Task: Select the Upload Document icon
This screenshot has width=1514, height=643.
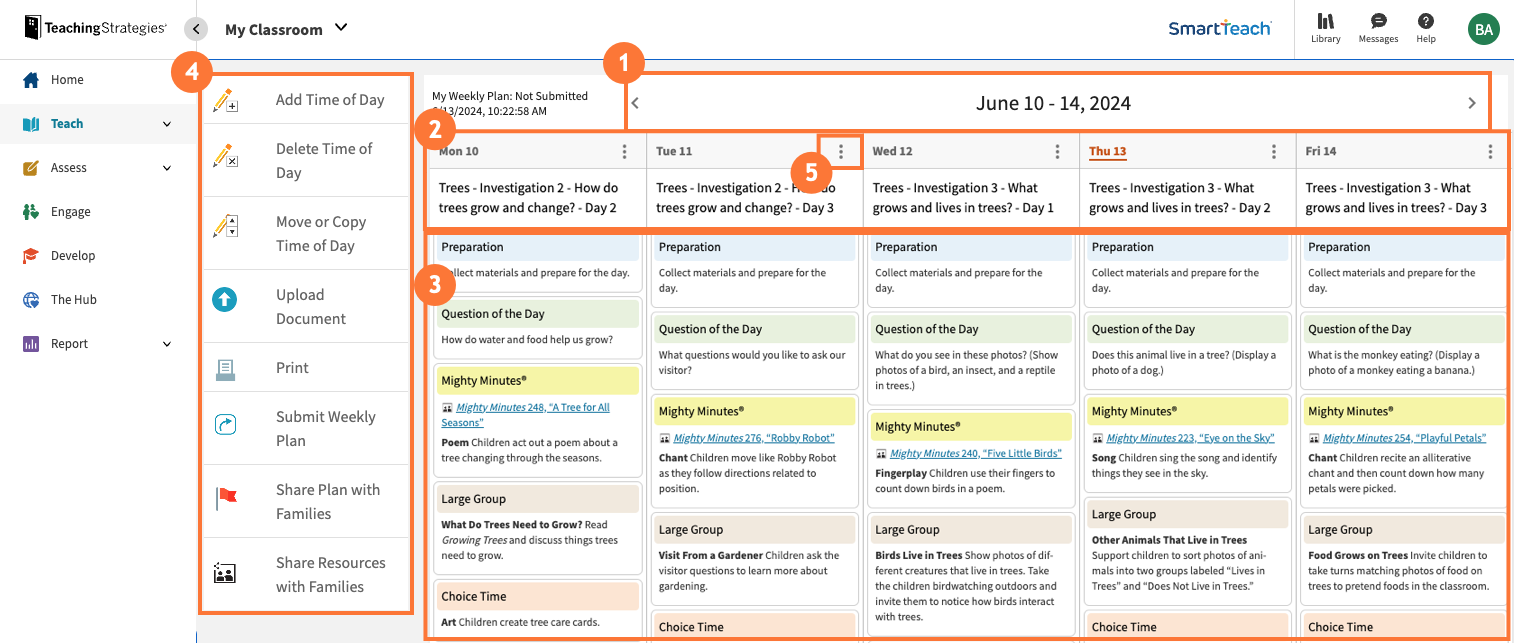Action: tap(224, 298)
